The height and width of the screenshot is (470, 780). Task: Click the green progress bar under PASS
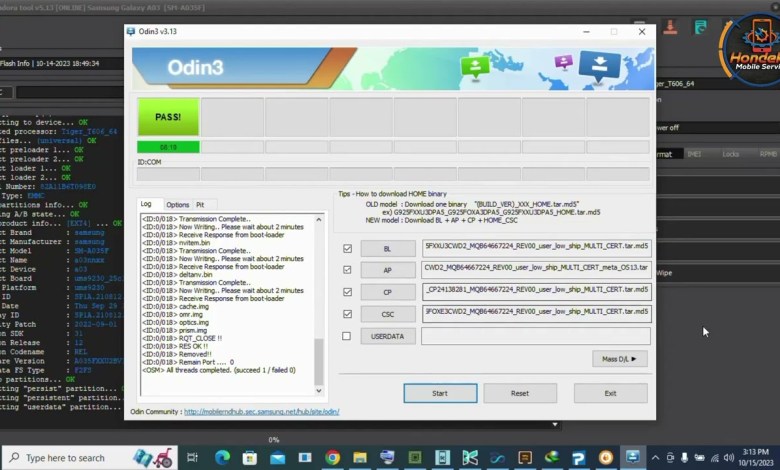168,147
